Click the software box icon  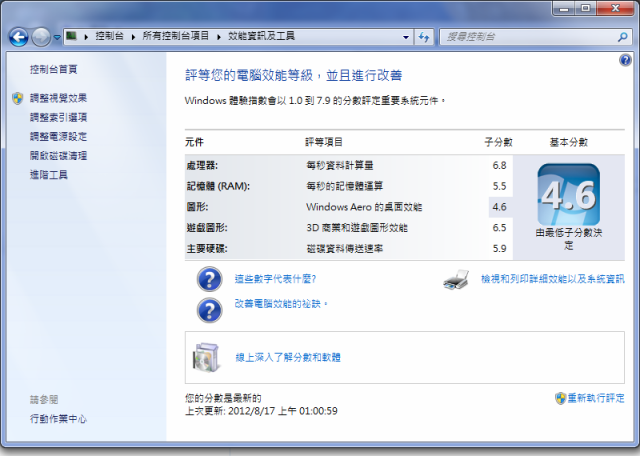click(x=207, y=357)
